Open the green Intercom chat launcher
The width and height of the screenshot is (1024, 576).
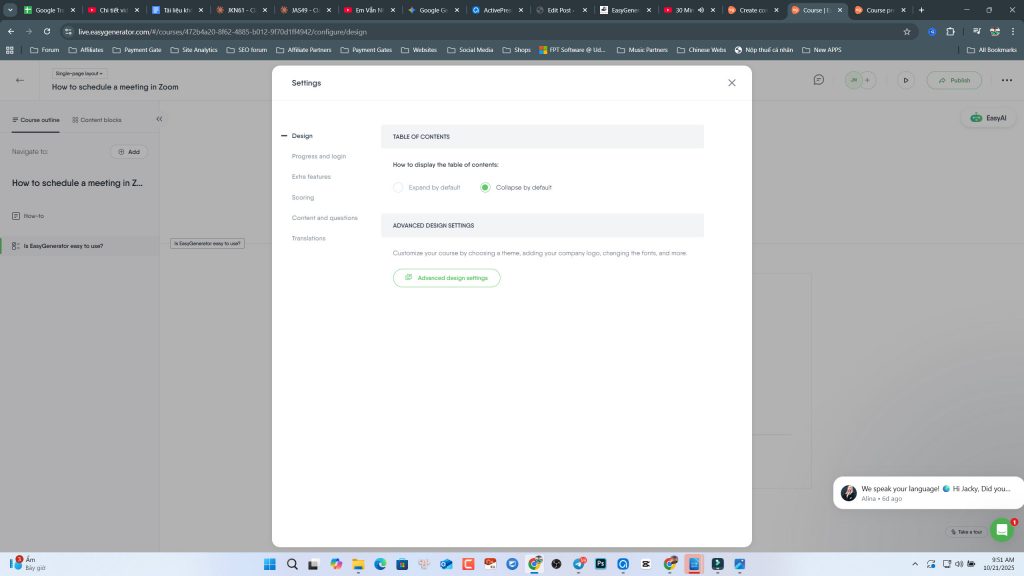(1001, 530)
